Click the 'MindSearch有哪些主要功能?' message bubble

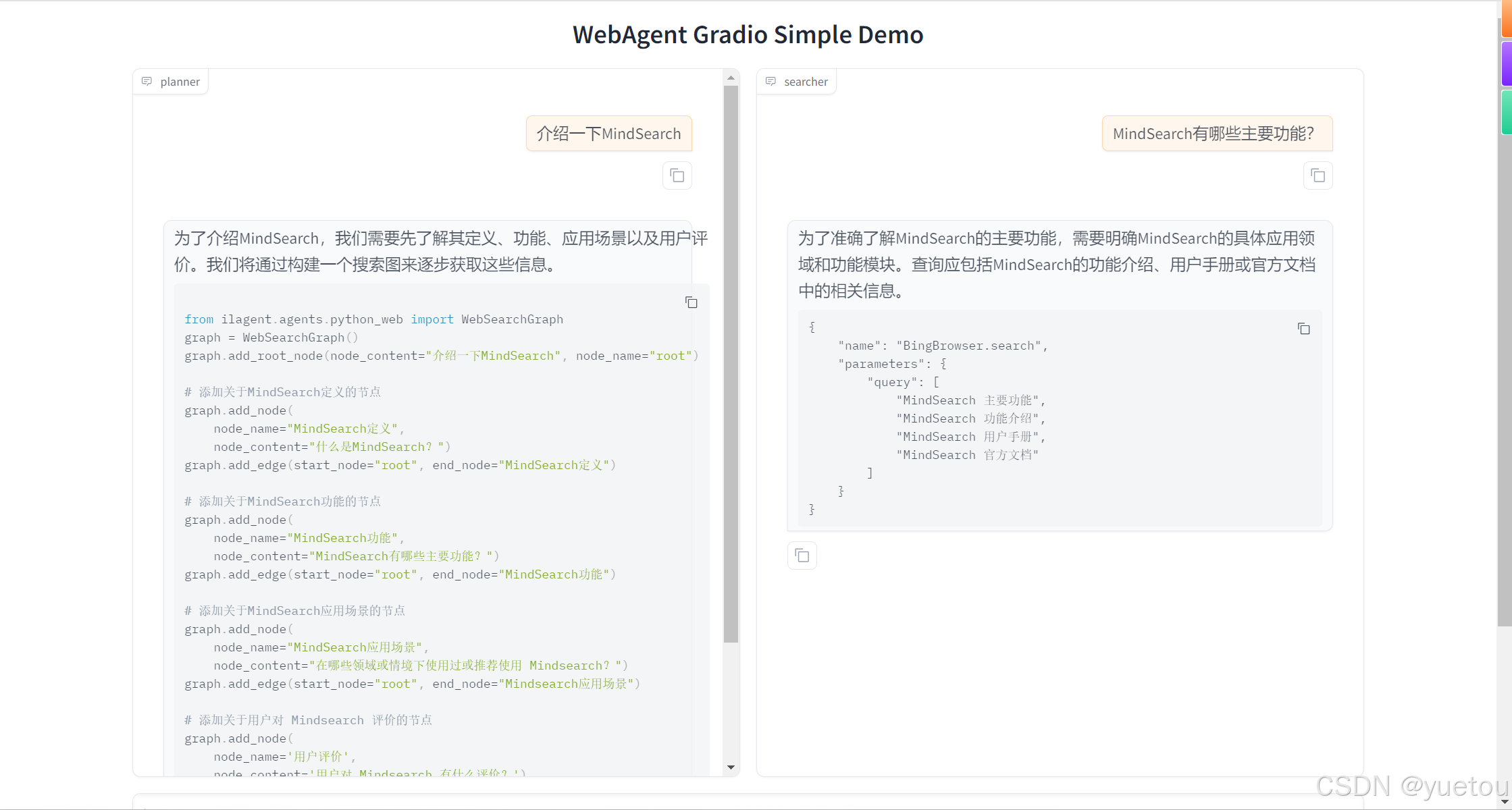coord(1216,134)
